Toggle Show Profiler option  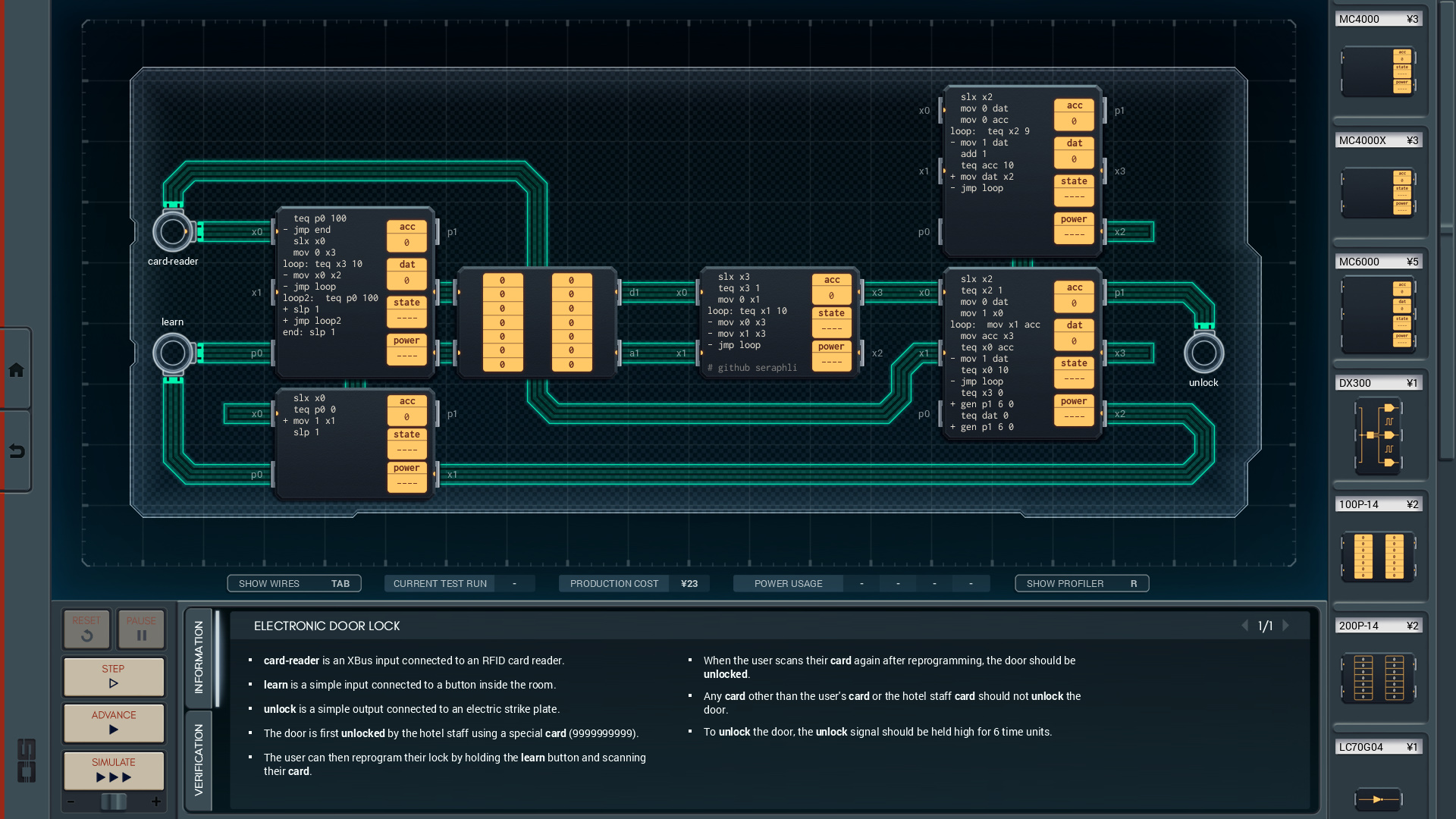pos(1081,583)
